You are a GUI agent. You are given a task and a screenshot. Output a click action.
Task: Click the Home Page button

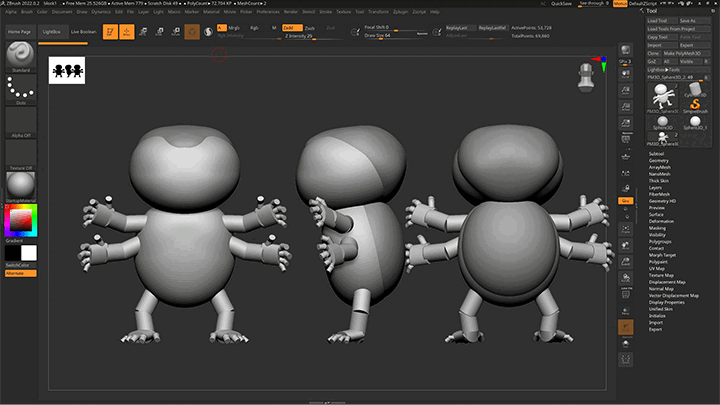click(x=19, y=32)
